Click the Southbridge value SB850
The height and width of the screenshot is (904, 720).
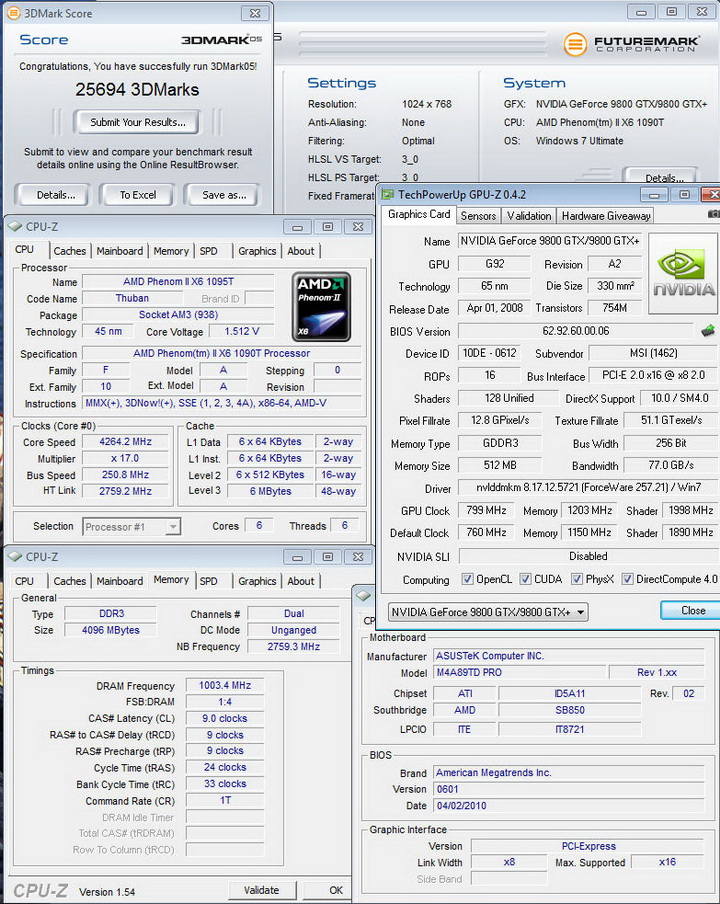(x=570, y=710)
